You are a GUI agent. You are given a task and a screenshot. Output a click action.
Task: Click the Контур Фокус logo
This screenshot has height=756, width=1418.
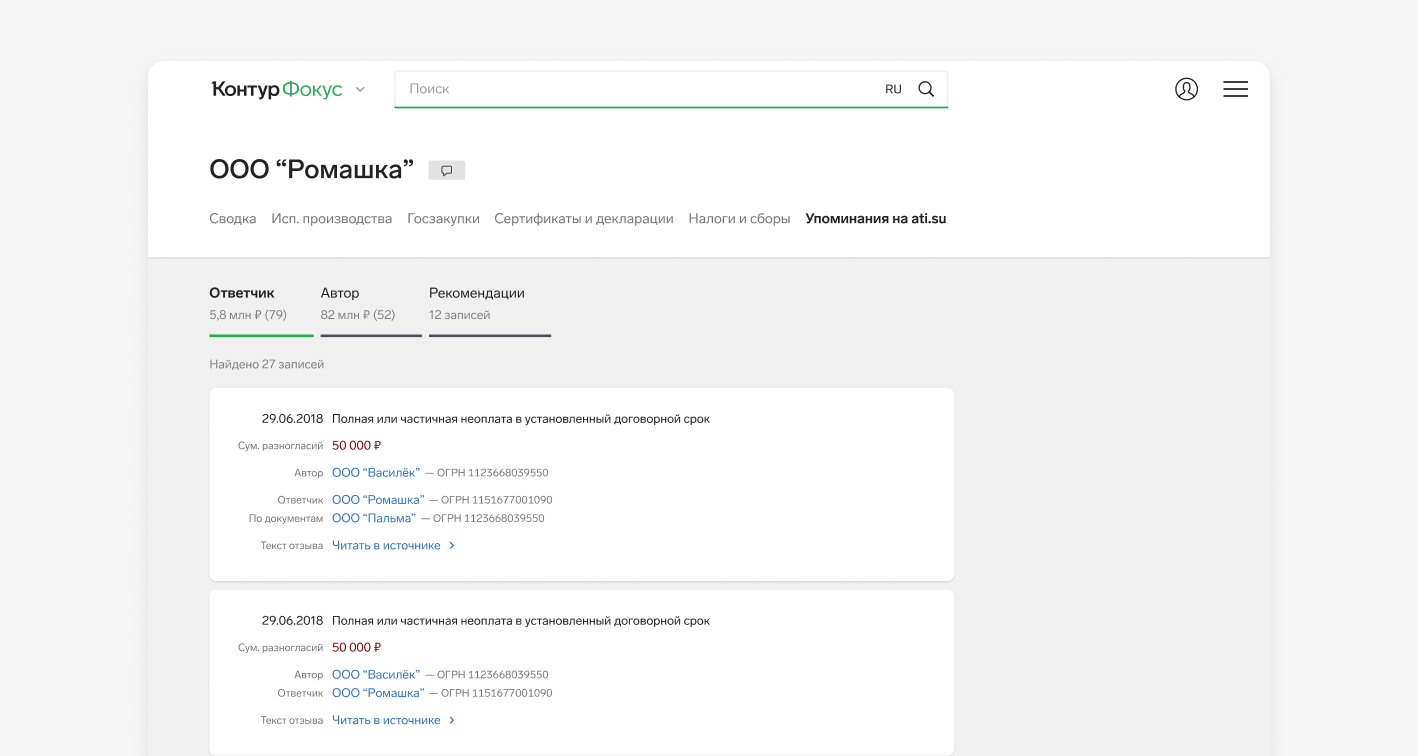[x=277, y=90]
